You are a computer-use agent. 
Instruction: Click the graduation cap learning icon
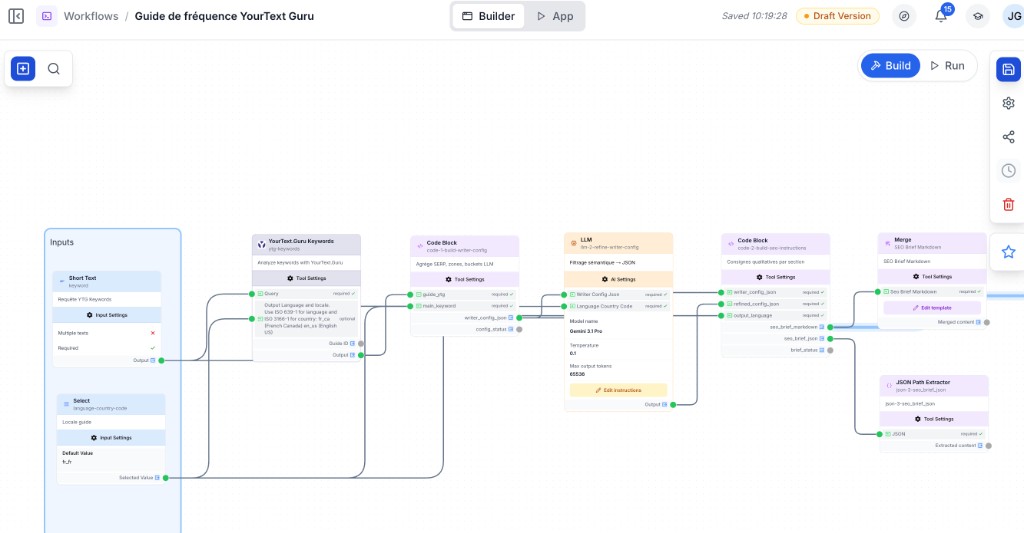coord(978,16)
